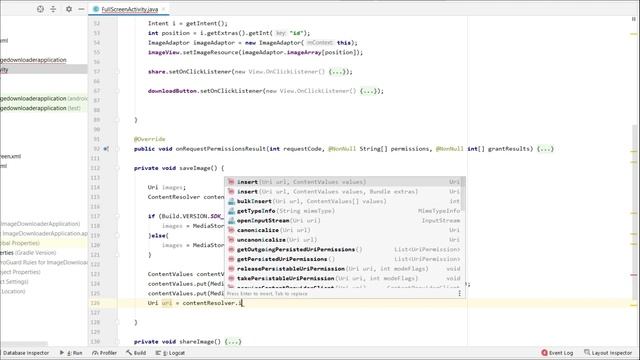The width and height of the screenshot is (640, 360).
Task: Switch to the FullScreenActivity.java editor tab
Action: [129, 9]
